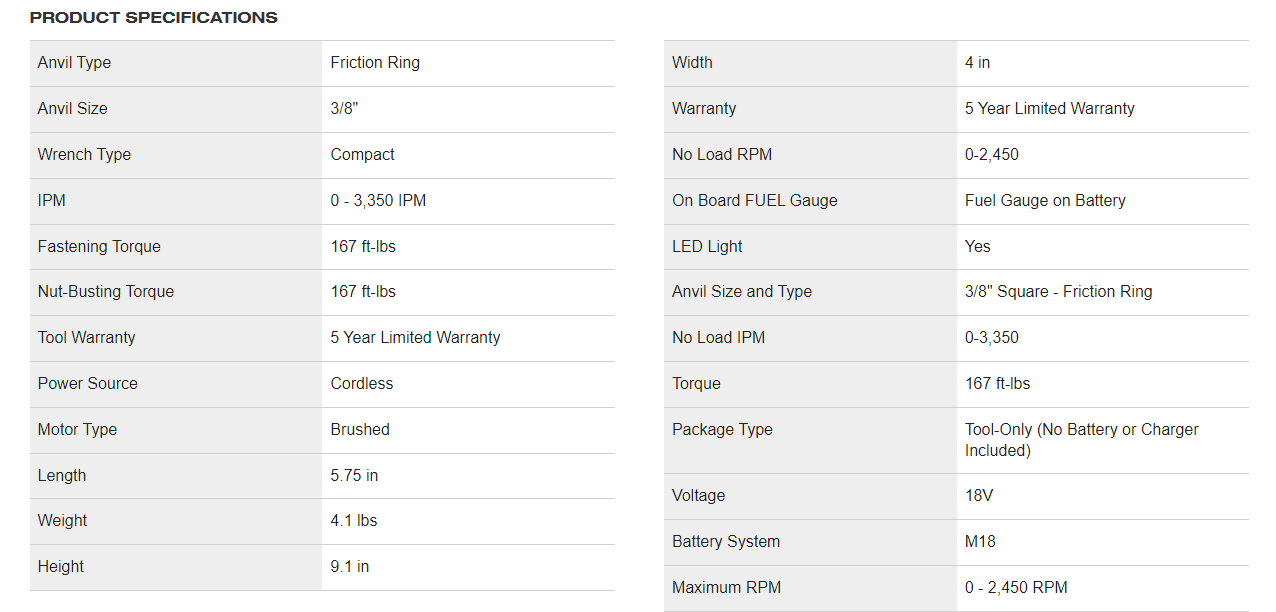Click the 18V voltage value
This screenshot has height=612, width=1276.
point(979,496)
